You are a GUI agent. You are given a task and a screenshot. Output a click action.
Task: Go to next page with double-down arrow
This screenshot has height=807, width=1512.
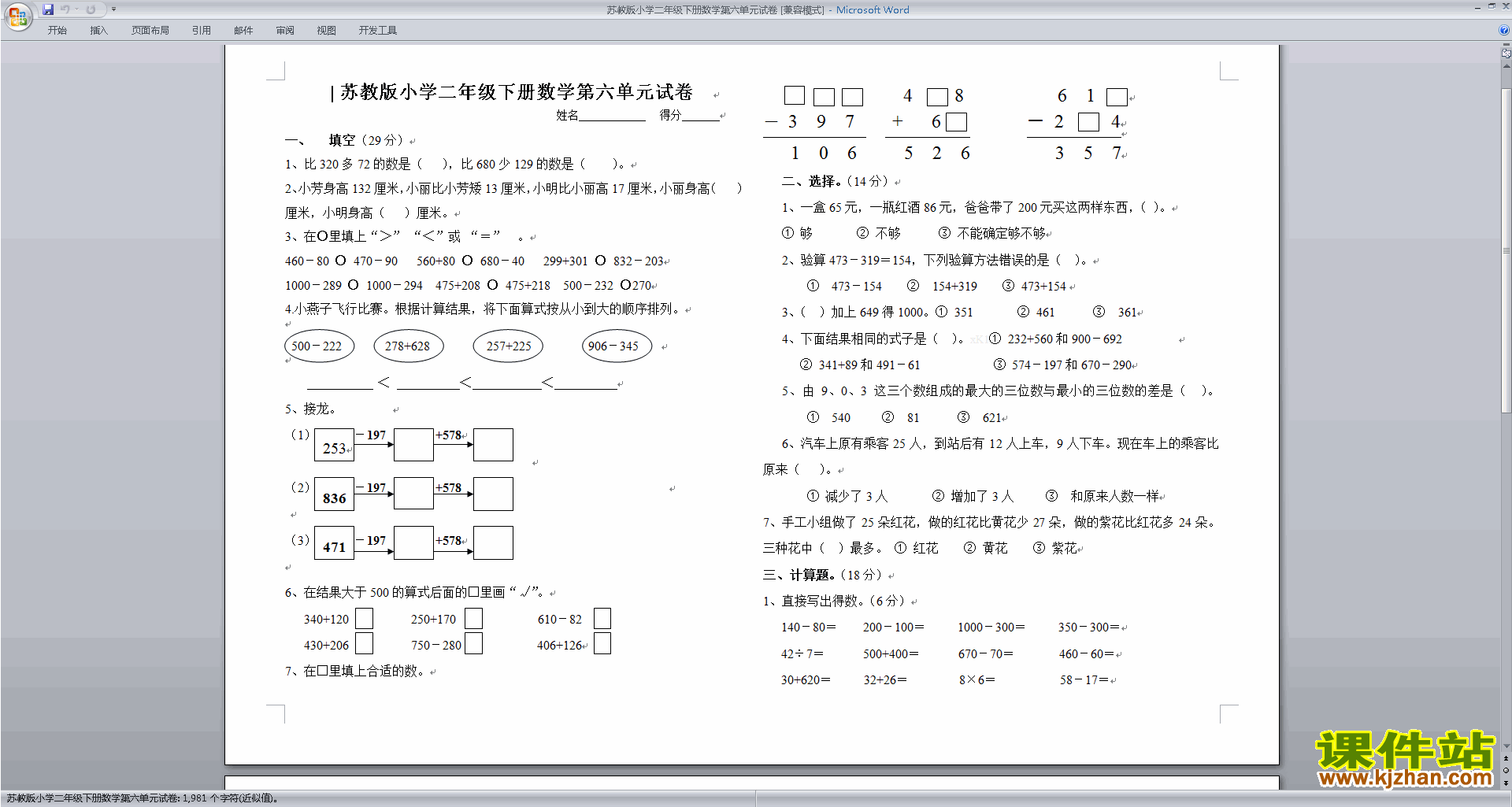click(x=1506, y=783)
